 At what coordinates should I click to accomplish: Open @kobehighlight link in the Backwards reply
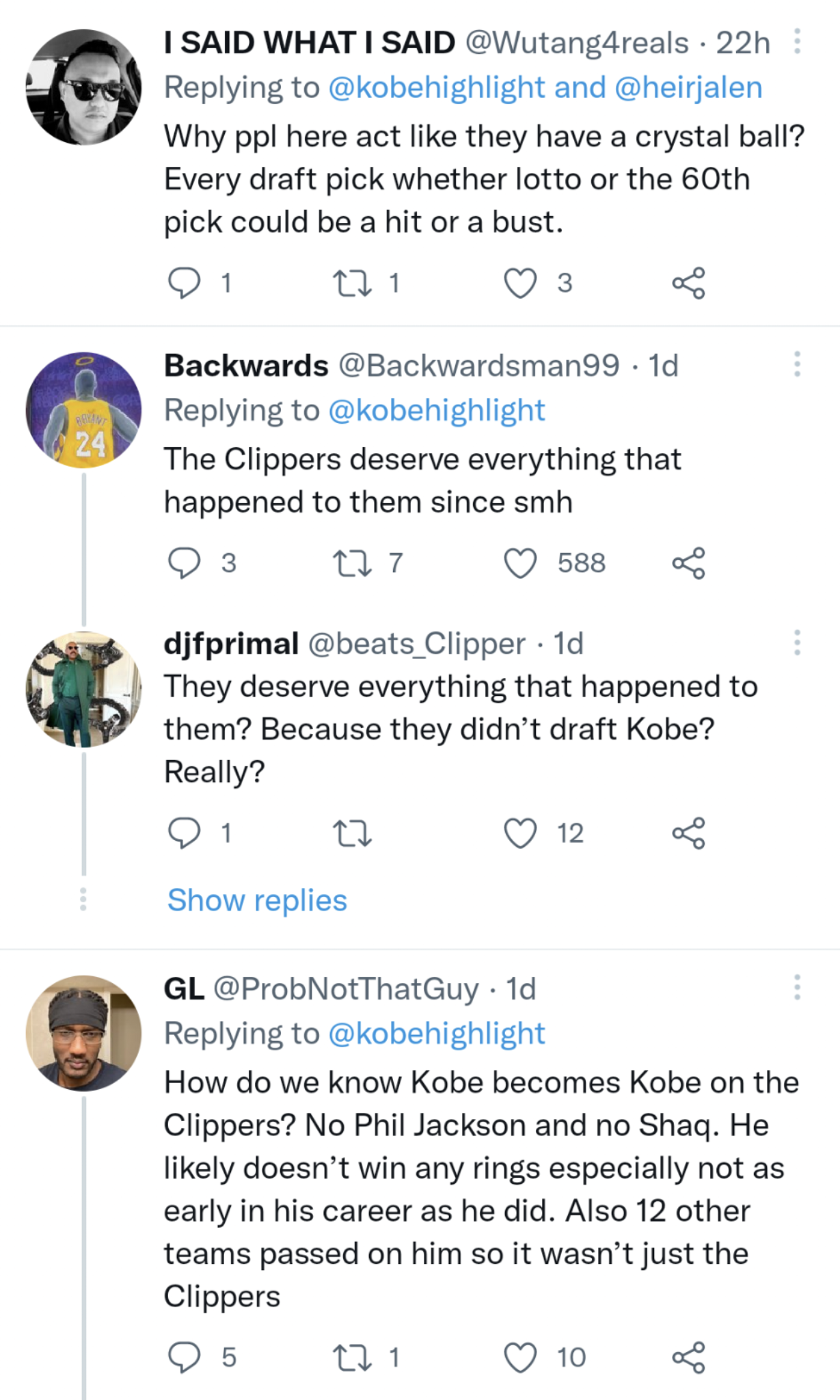437,410
